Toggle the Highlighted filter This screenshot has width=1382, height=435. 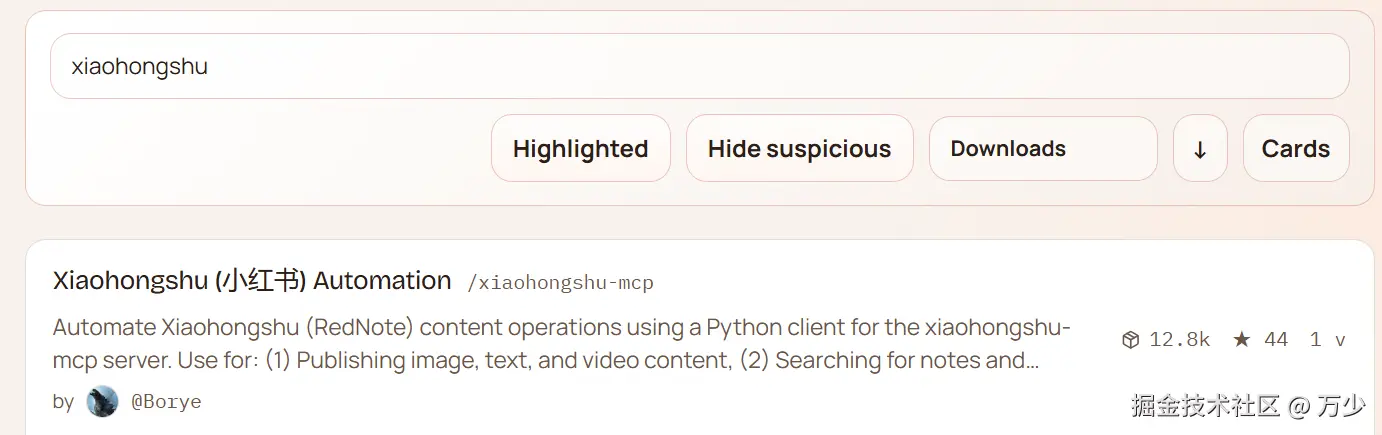[580, 149]
